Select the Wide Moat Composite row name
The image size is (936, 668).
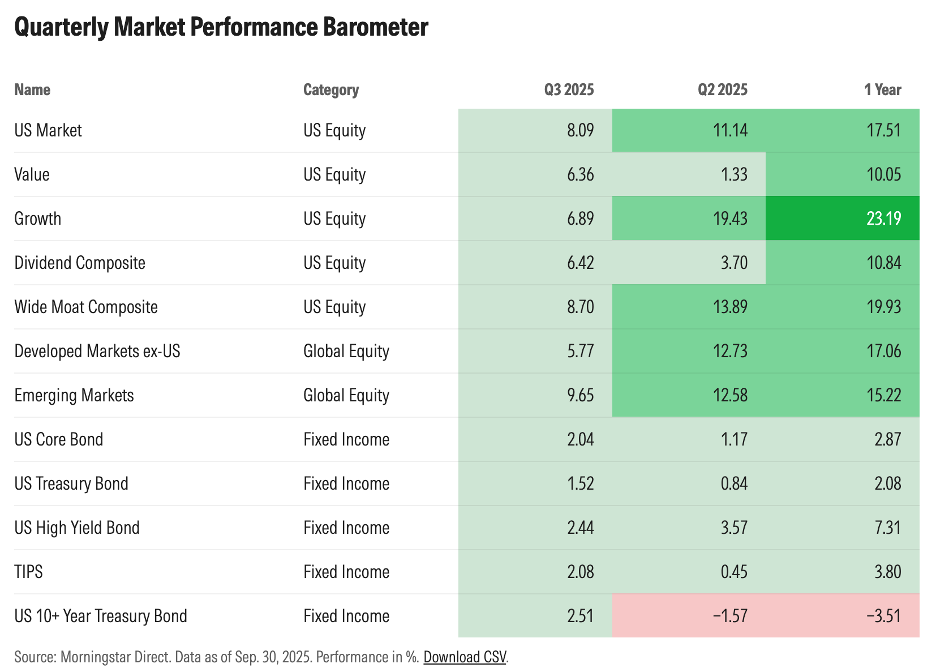tap(86, 307)
